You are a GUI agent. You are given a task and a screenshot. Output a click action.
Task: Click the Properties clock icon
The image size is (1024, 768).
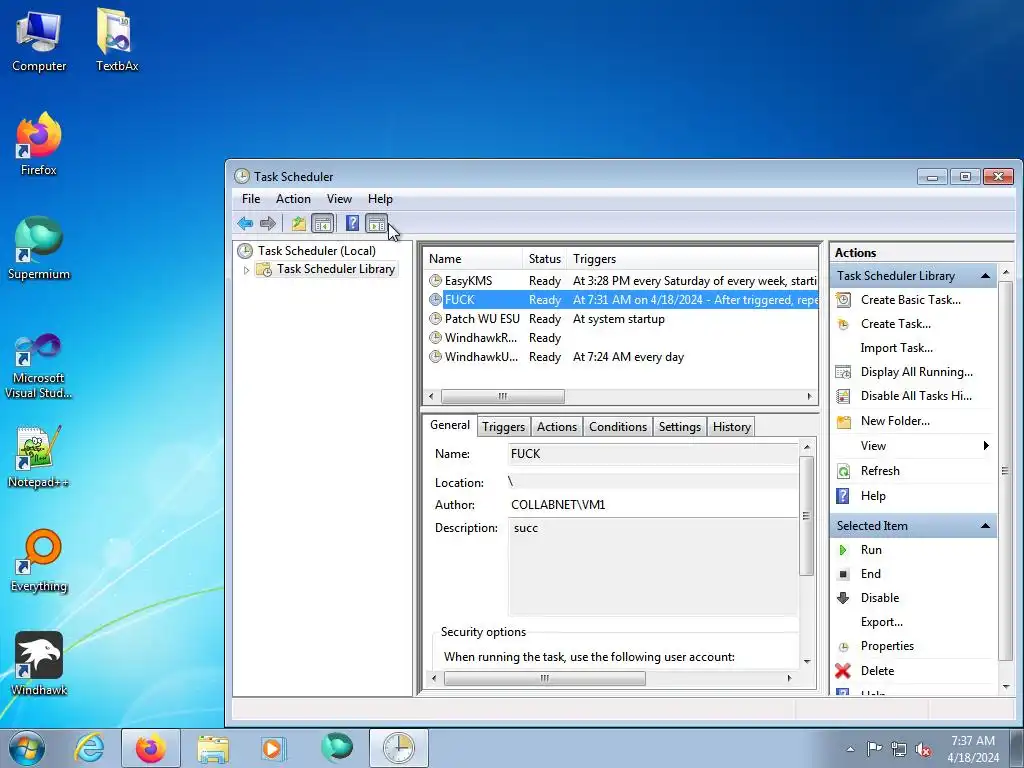coord(843,647)
